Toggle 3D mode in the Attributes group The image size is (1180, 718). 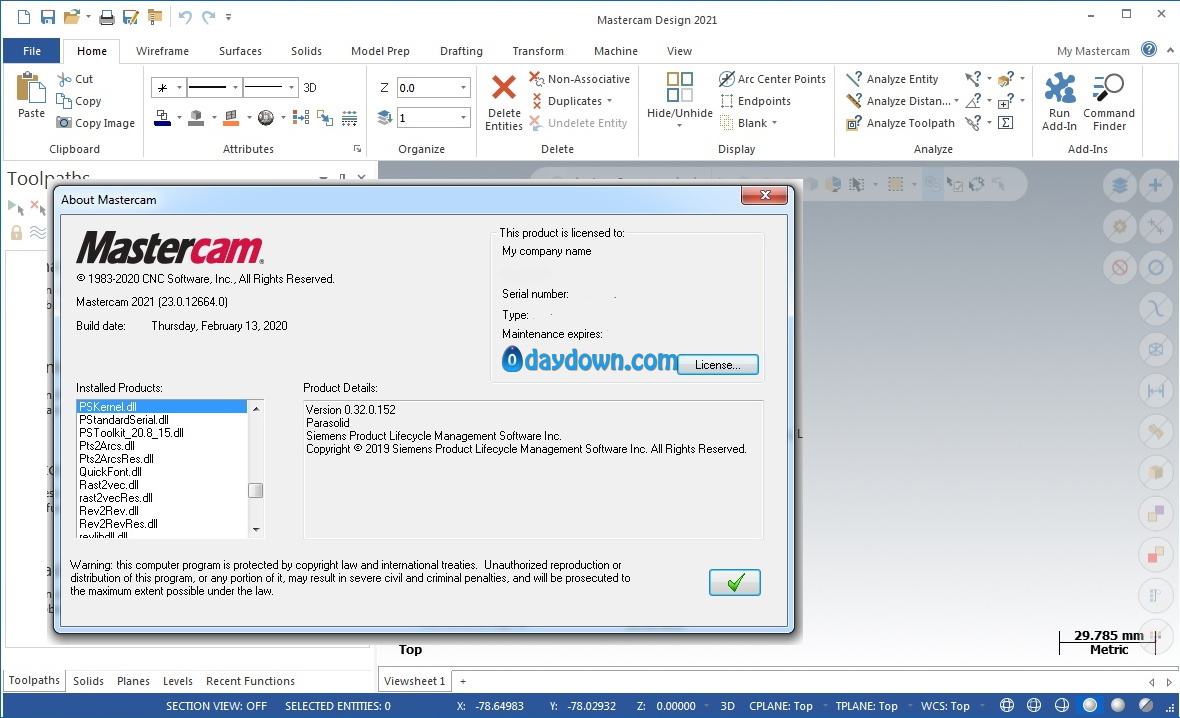[x=309, y=87]
